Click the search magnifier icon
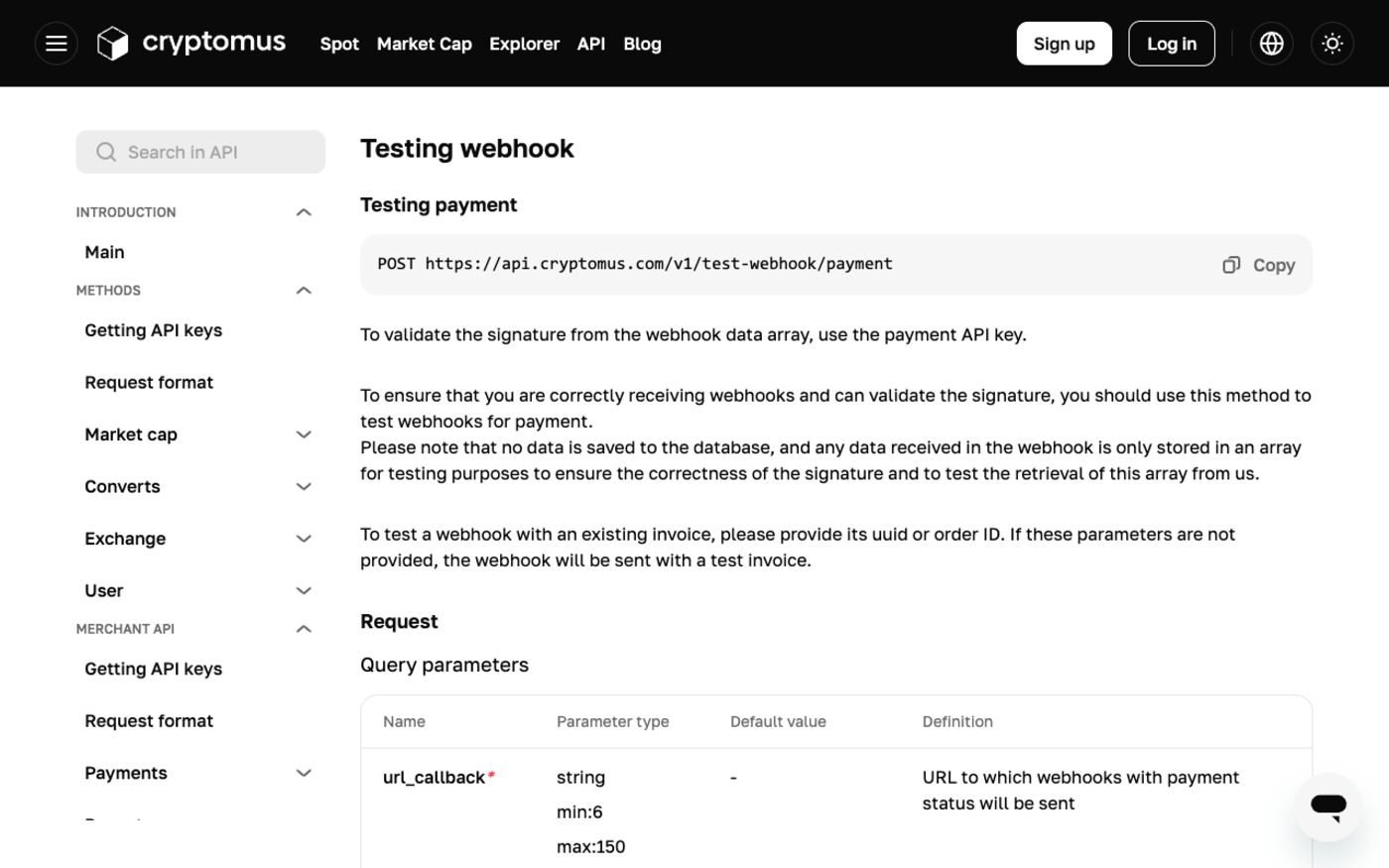This screenshot has width=1389, height=868. pyautogui.click(x=106, y=152)
